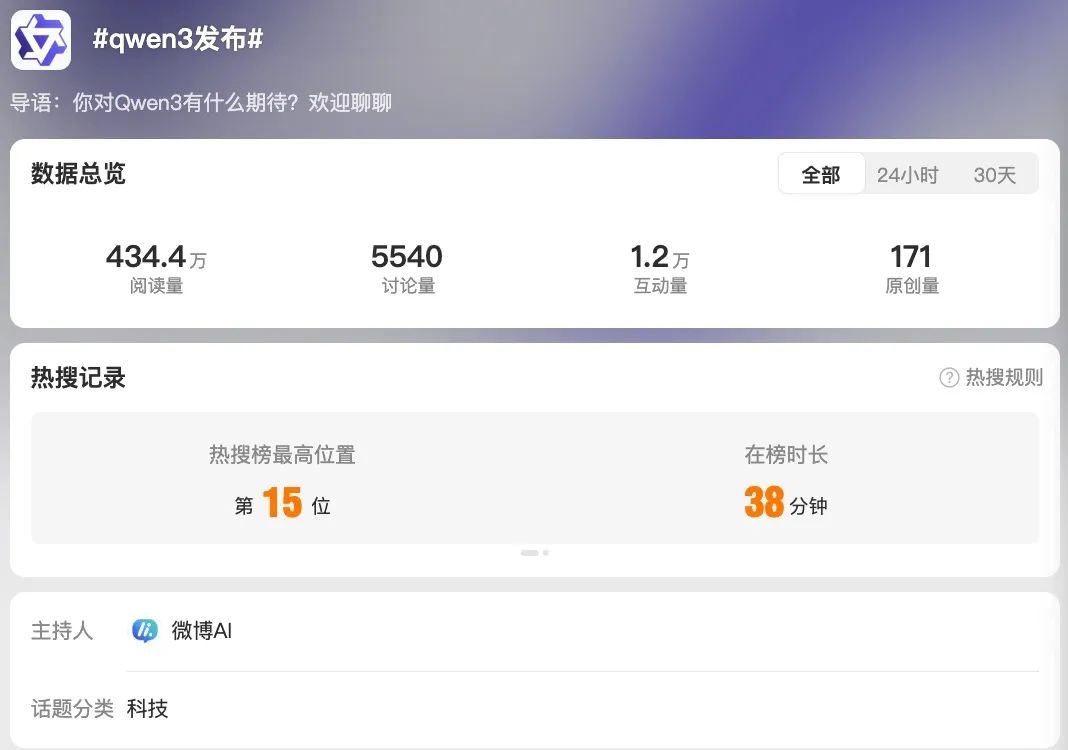
Task: Switch to the 30天 tab
Action: click(x=994, y=175)
